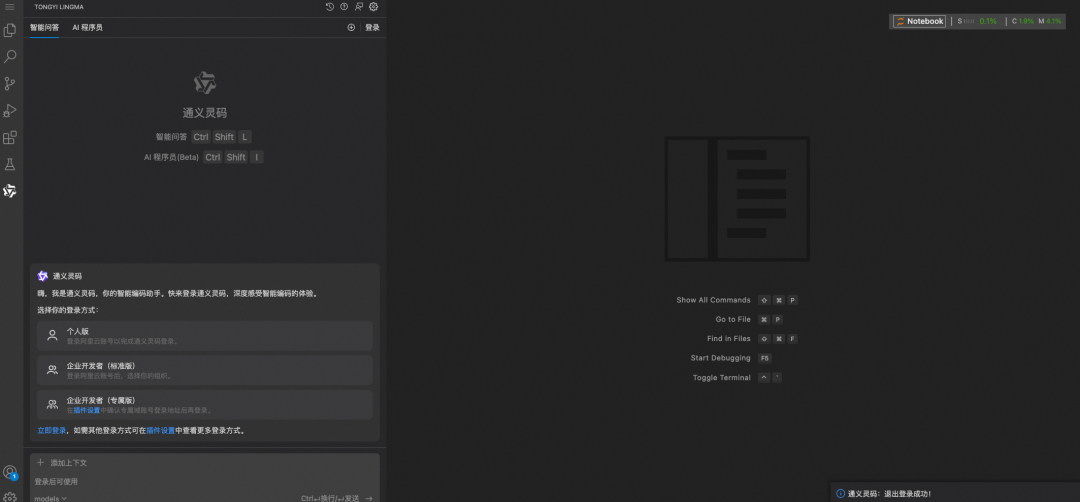1080x502 pixels.
Task: Click the feedback icon in panel header
Action: [x=359, y=7]
